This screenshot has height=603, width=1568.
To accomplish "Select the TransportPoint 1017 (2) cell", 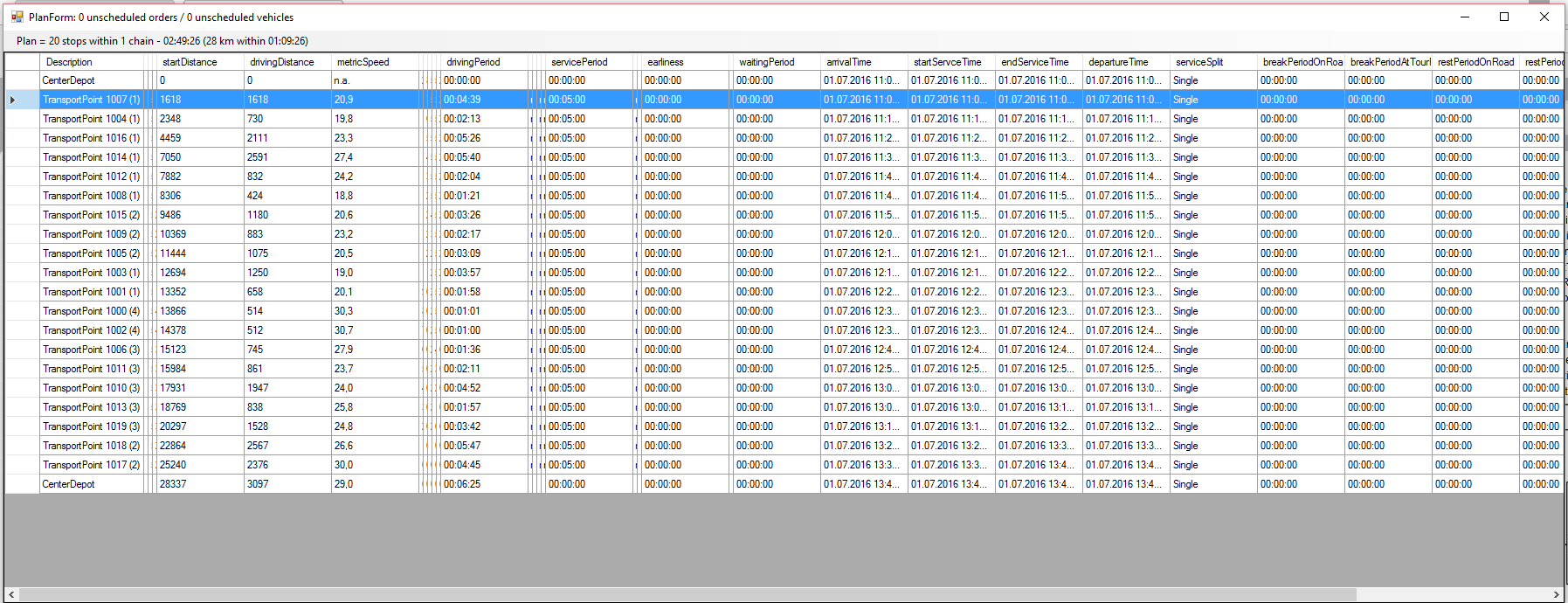I will point(92,465).
